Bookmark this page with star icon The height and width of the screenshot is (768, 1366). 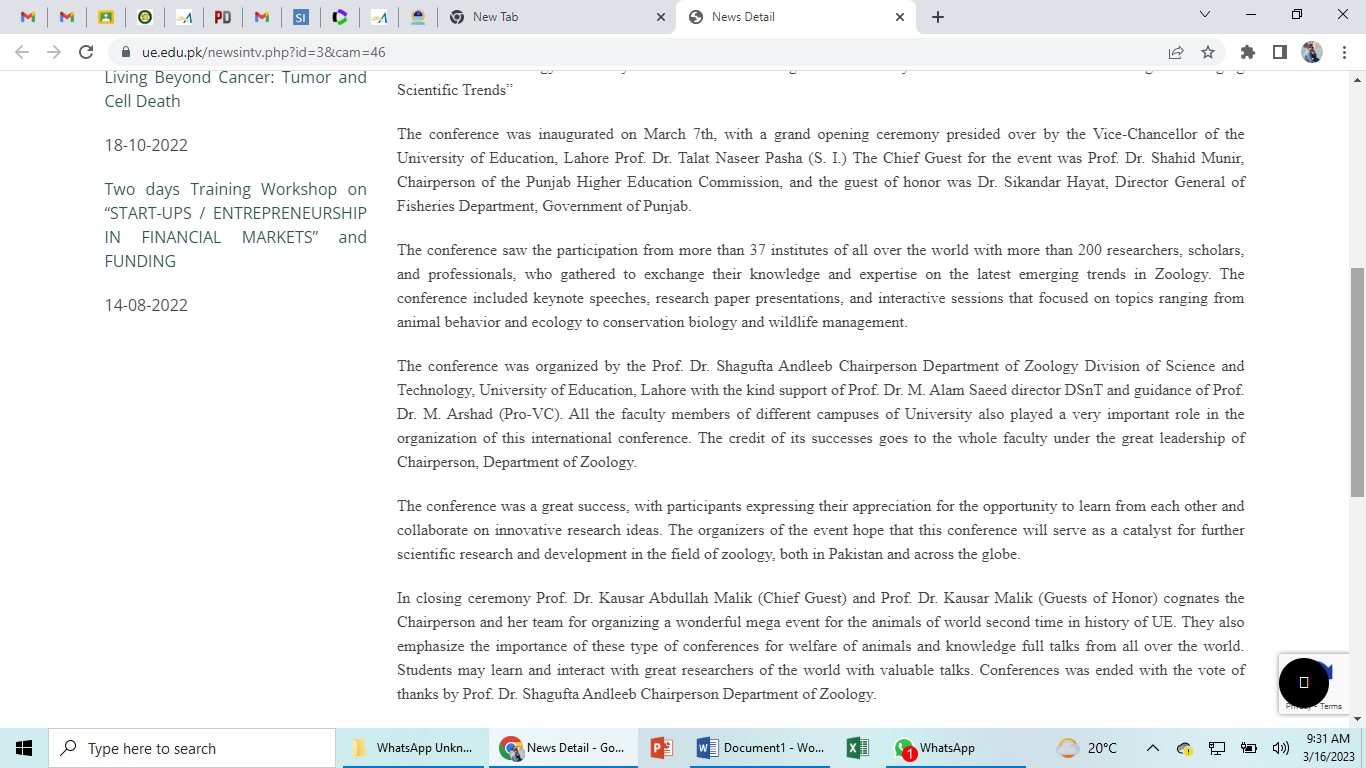[x=1208, y=52]
